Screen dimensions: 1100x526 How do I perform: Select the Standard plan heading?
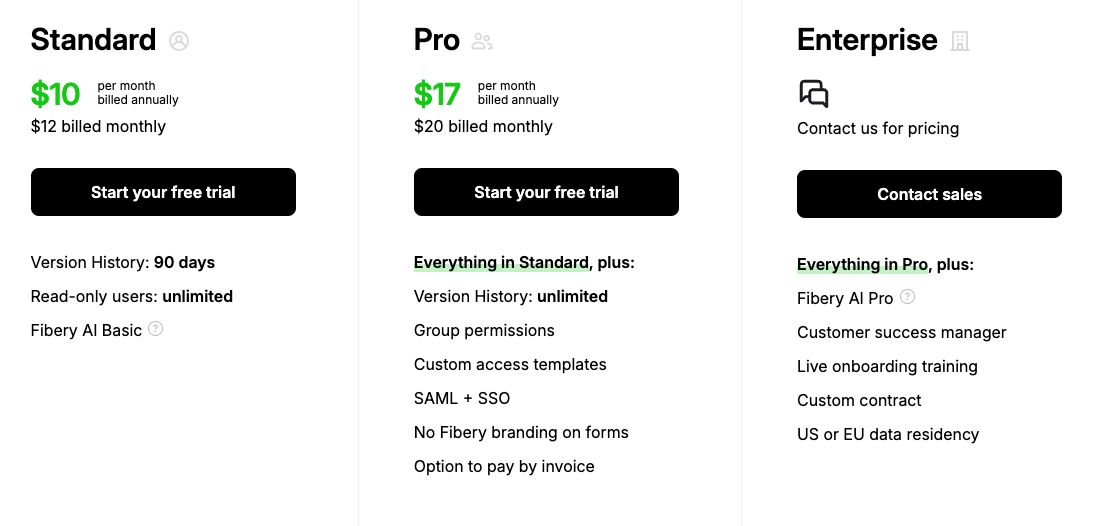93,40
